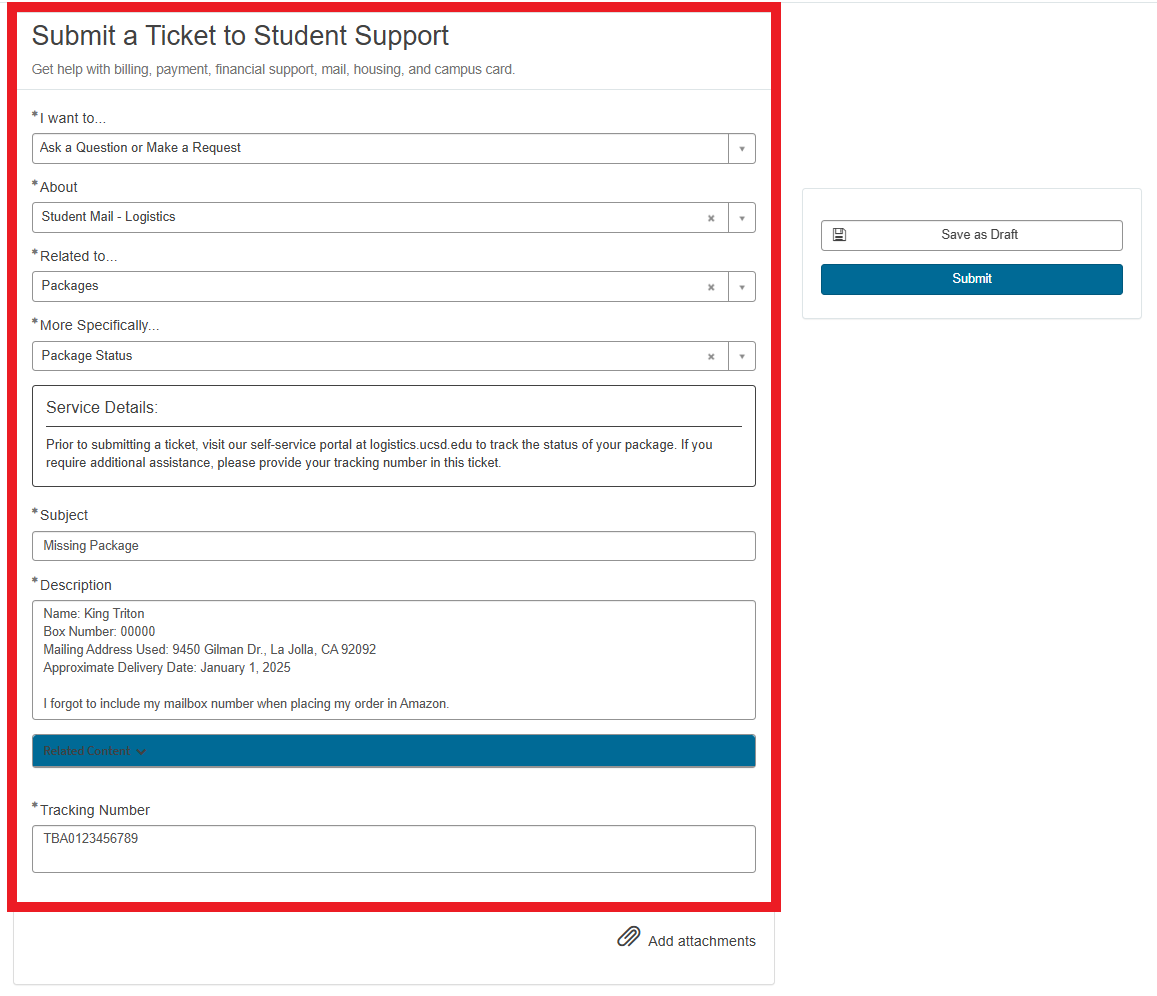Select the Tracking Number input field
1157x996 pixels.
[393, 848]
